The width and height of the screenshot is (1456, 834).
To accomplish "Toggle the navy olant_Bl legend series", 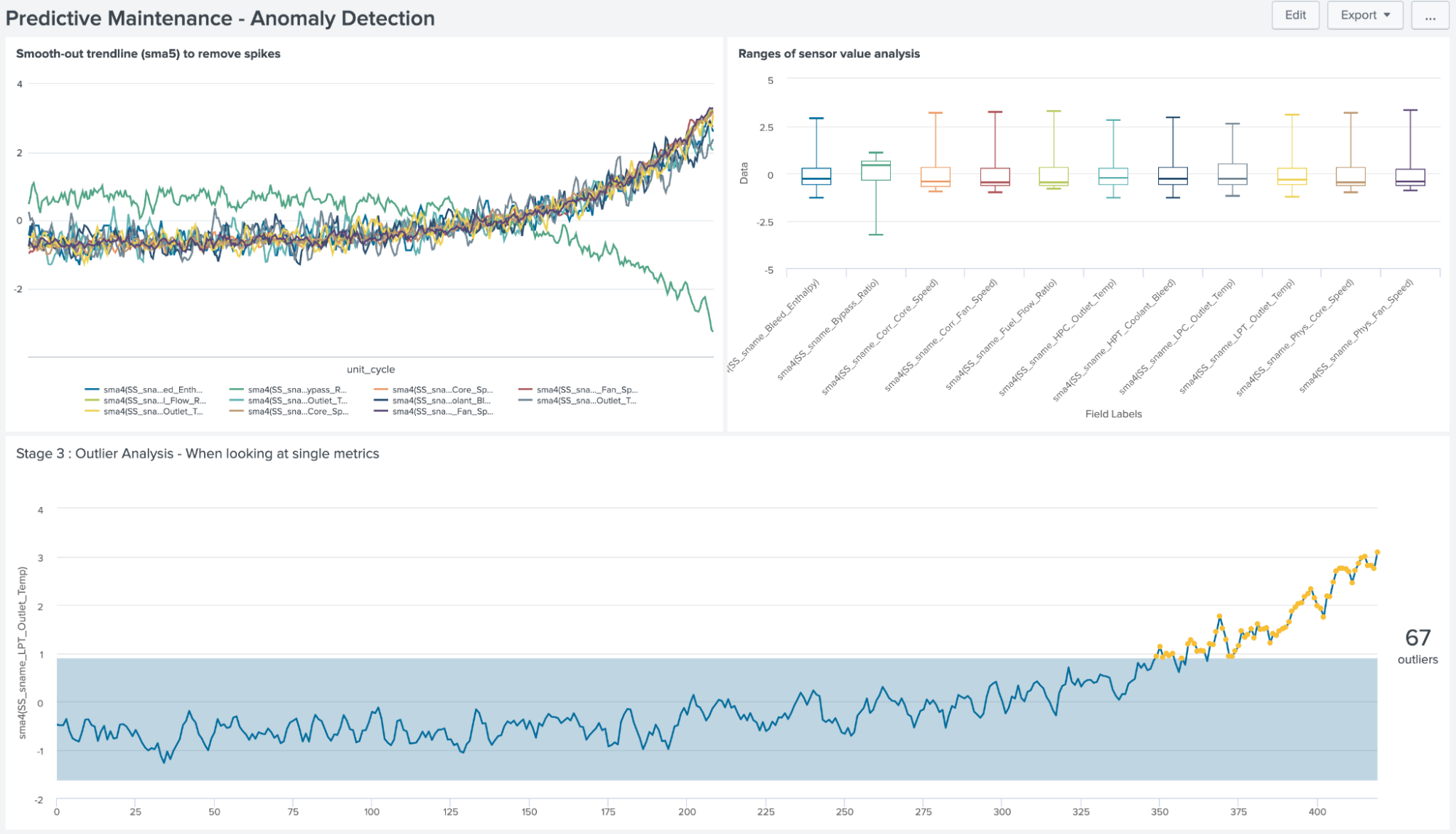I will coord(433,401).
